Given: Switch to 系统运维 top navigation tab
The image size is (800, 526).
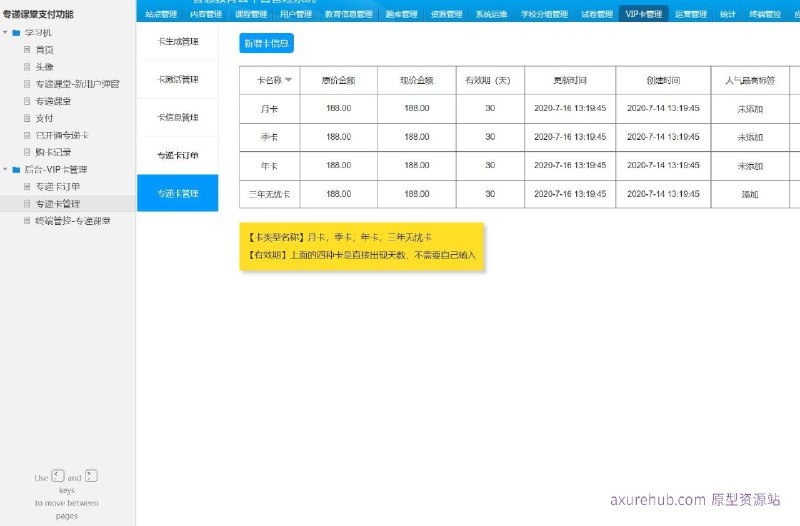Looking at the screenshot, I should 491,14.
